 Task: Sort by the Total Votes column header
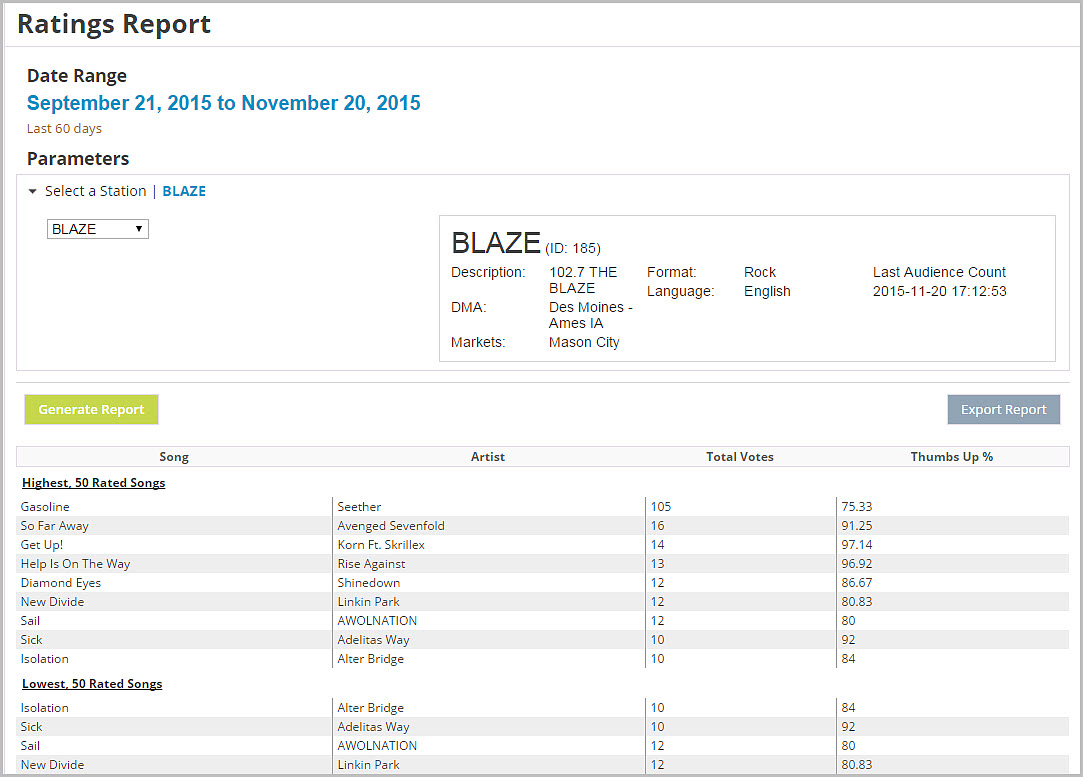[739, 457]
